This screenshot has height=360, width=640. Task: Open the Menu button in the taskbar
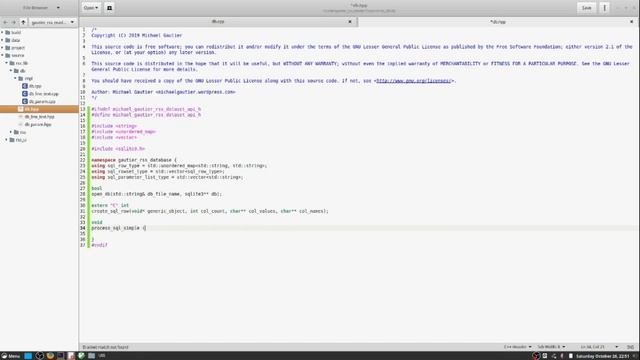click(11, 356)
